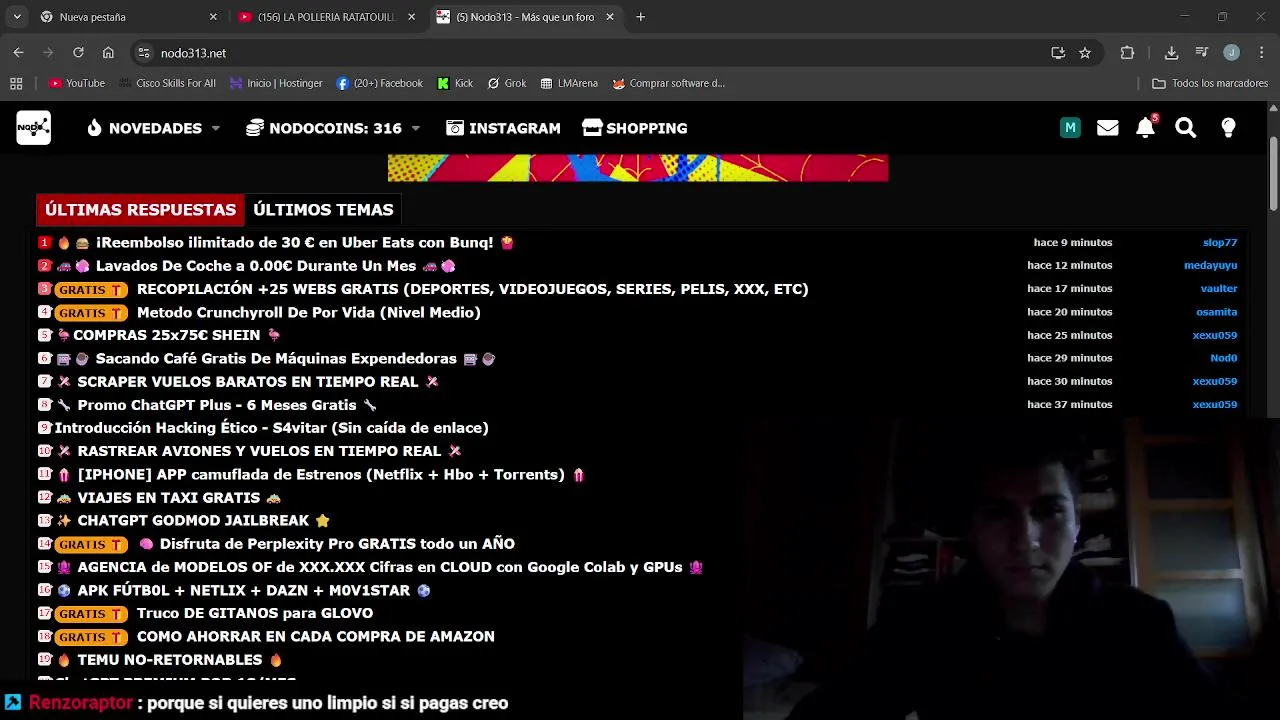Open the Comprar software bookmark
The width and height of the screenshot is (1280, 720).
click(x=668, y=84)
